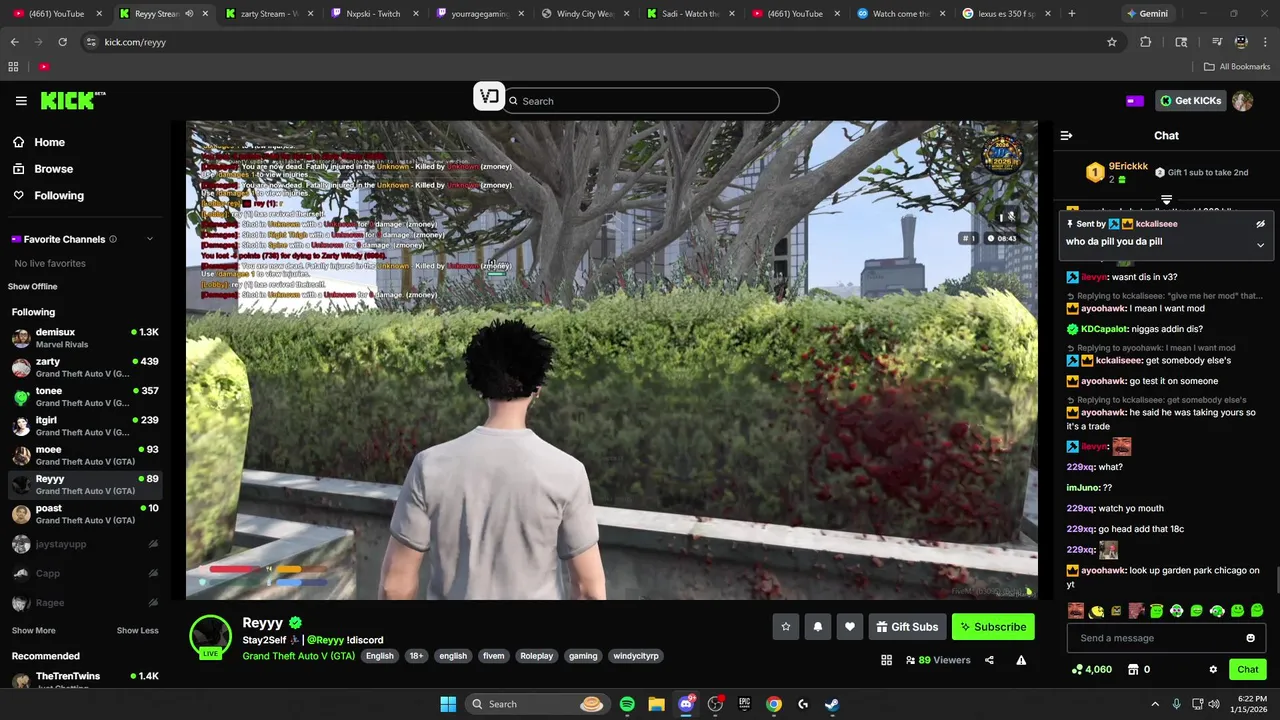Screen dimensions: 1280x720
Task: Open itgirl channel in Following list
Action: point(85,426)
